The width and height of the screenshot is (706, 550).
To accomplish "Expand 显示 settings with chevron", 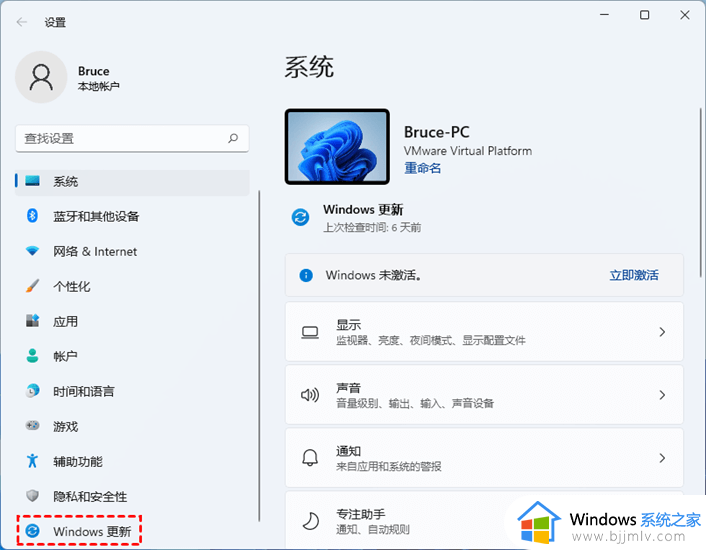I will tap(662, 332).
